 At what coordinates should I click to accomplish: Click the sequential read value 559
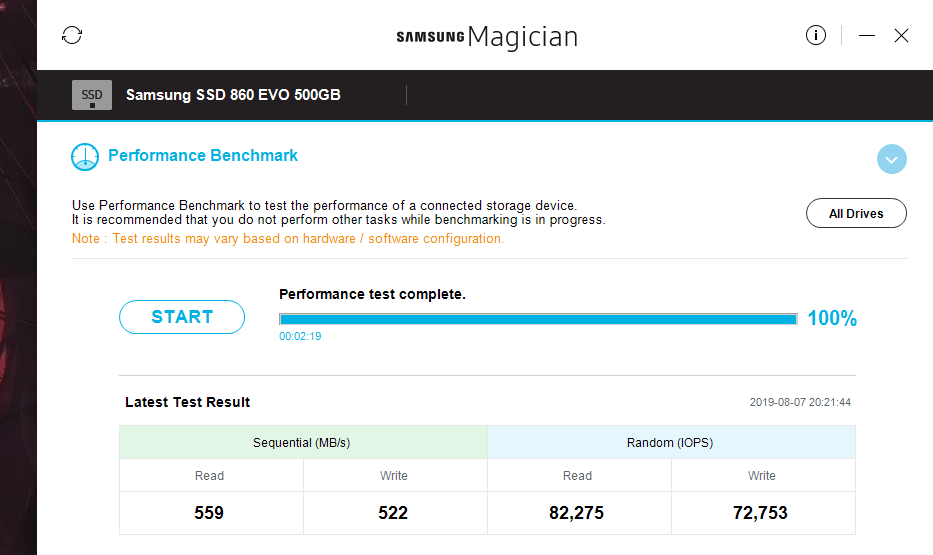[209, 513]
